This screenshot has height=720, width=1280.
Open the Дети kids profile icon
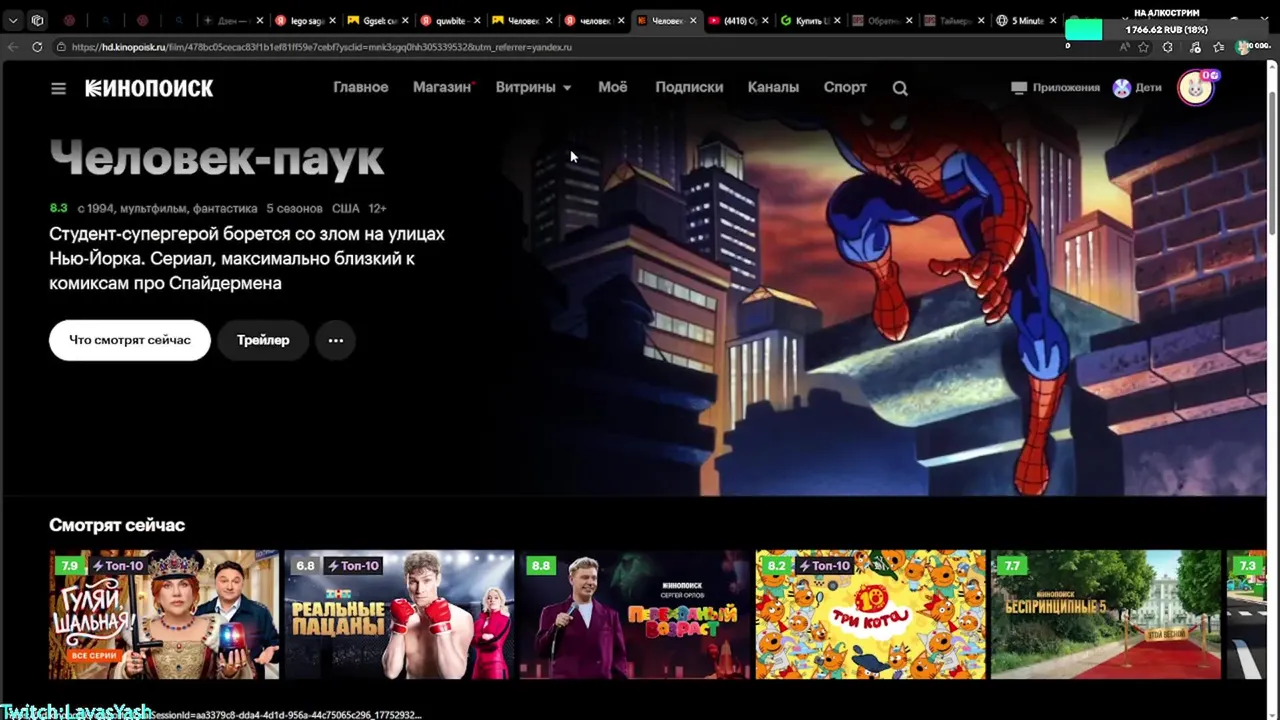click(1122, 88)
